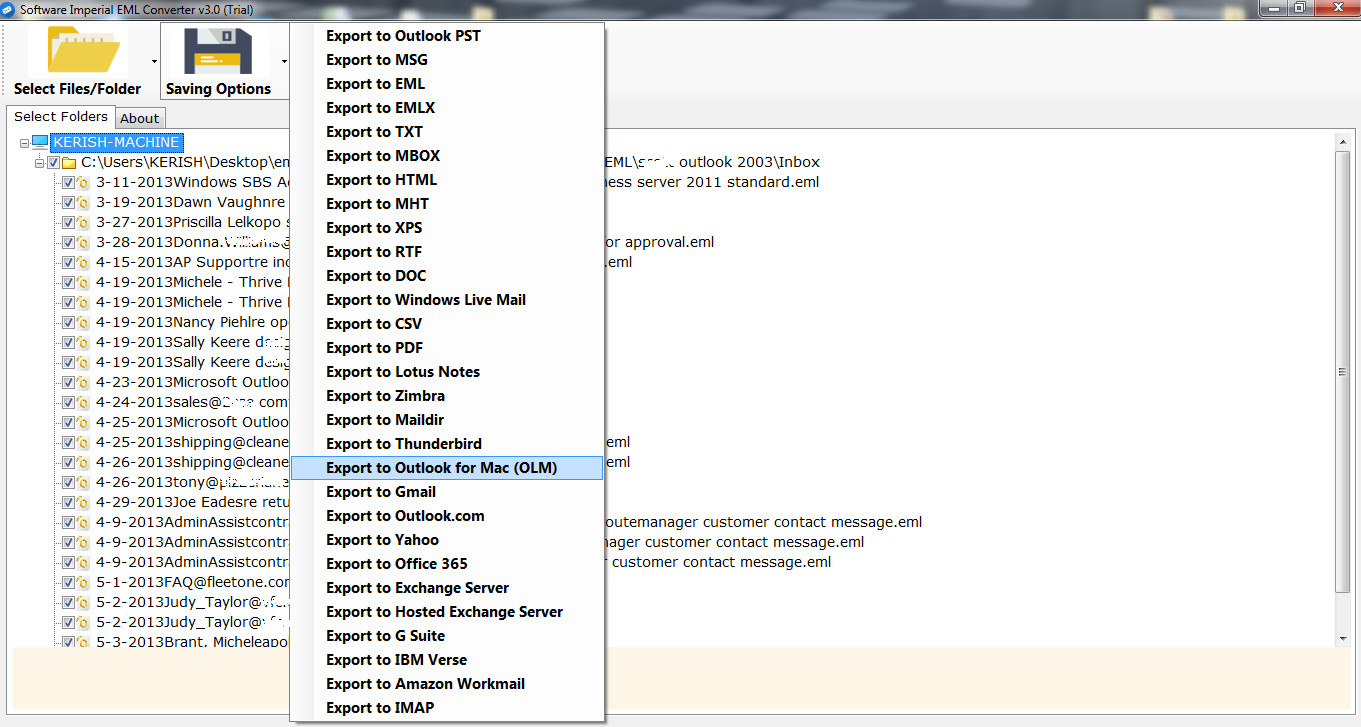Click the vertical scrollbar up arrow
1361x727 pixels.
click(1343, 141)
